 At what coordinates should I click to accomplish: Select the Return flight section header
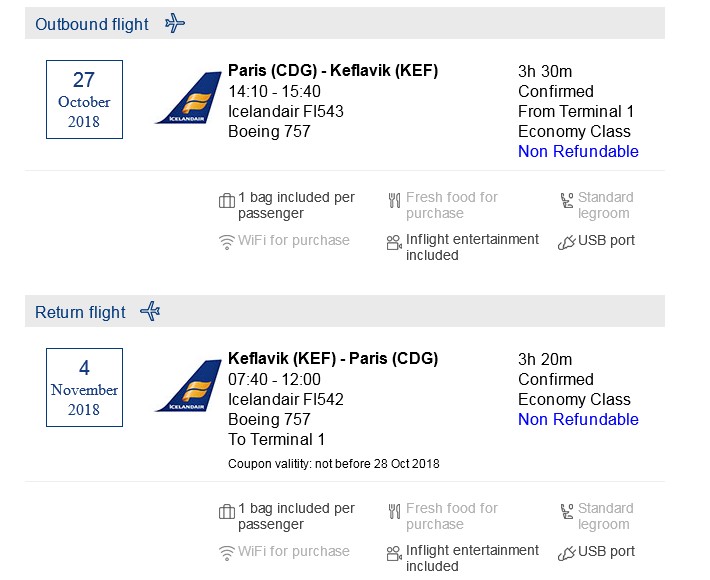click(345, 311)
